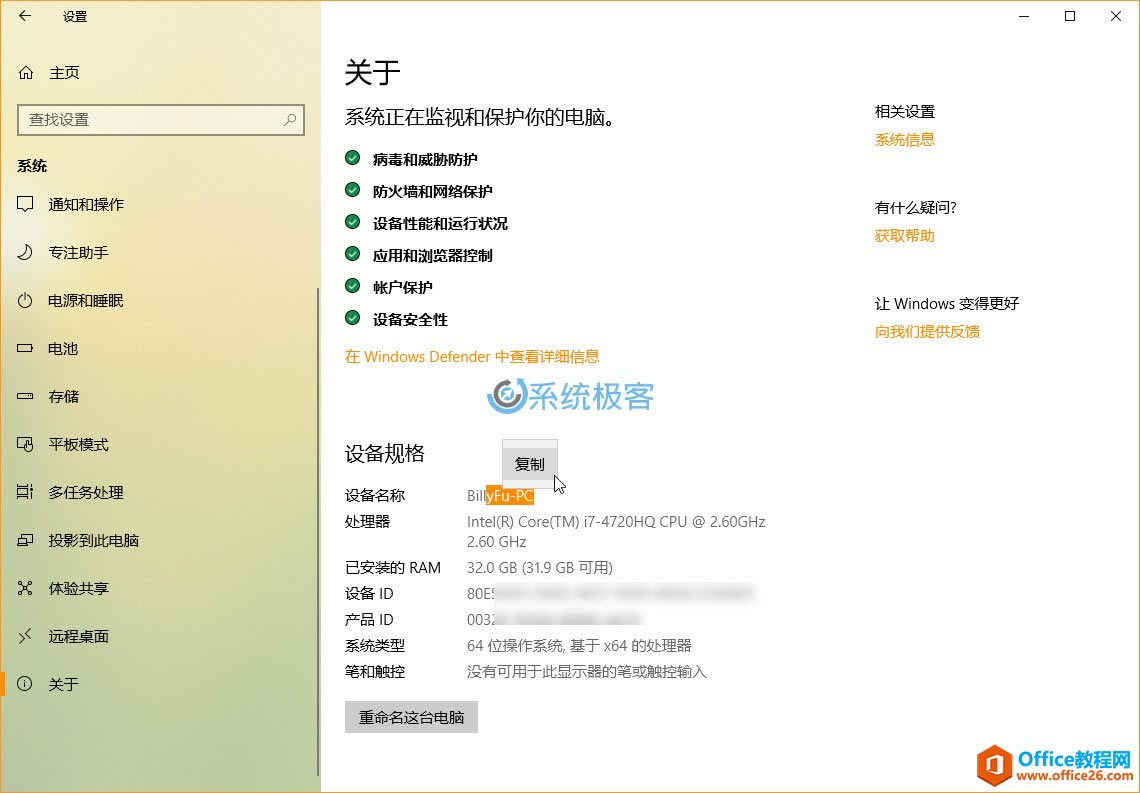
Task: Click the 帐户保护 text
Action: click(x=403, y=287)
